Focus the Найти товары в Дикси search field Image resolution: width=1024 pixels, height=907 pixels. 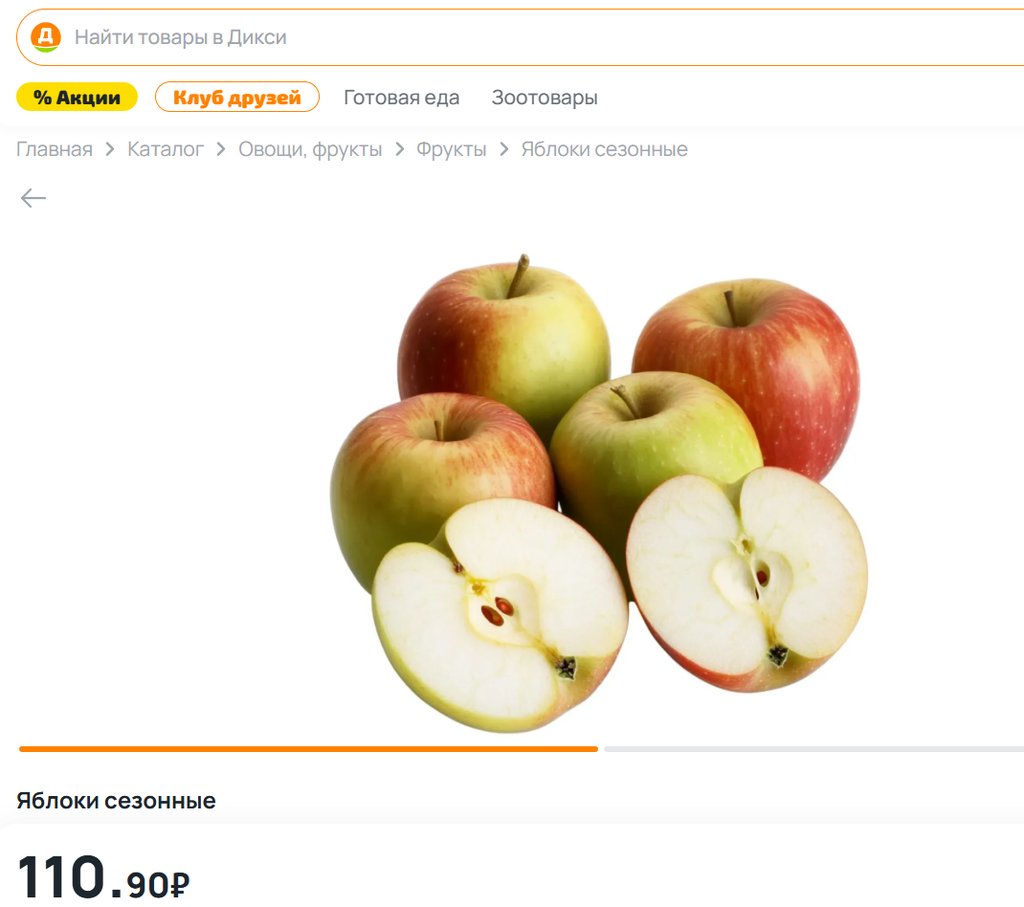[520, 37]
